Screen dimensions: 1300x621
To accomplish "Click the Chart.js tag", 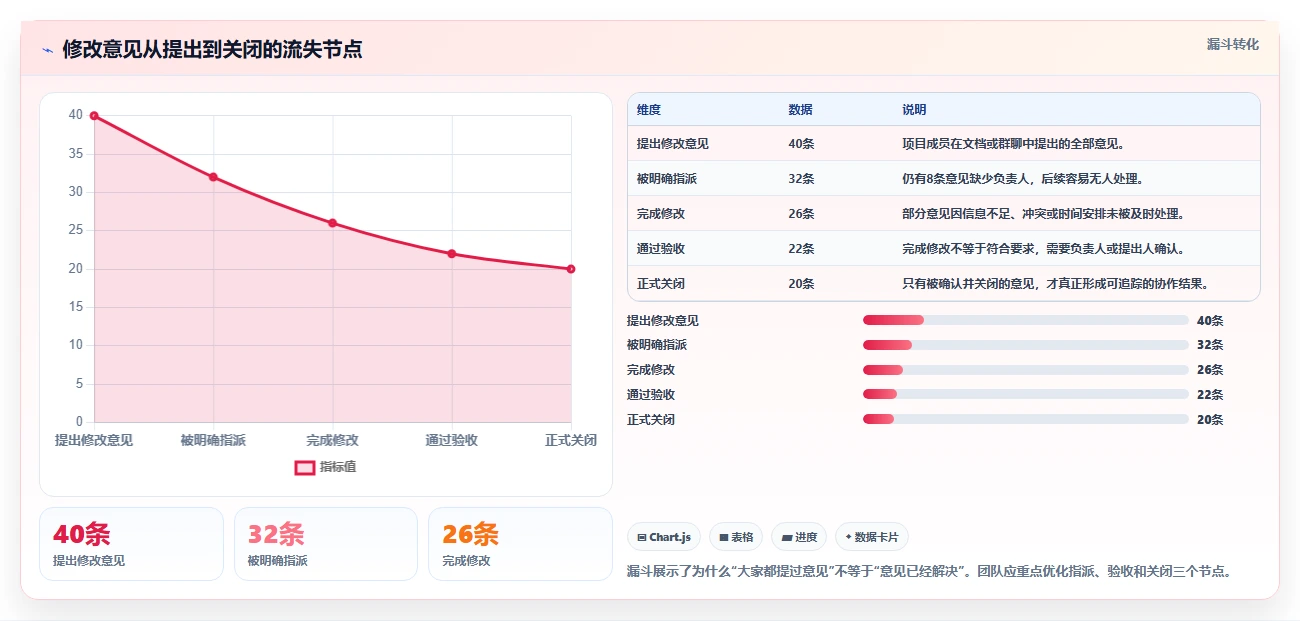I will [664, 537].
